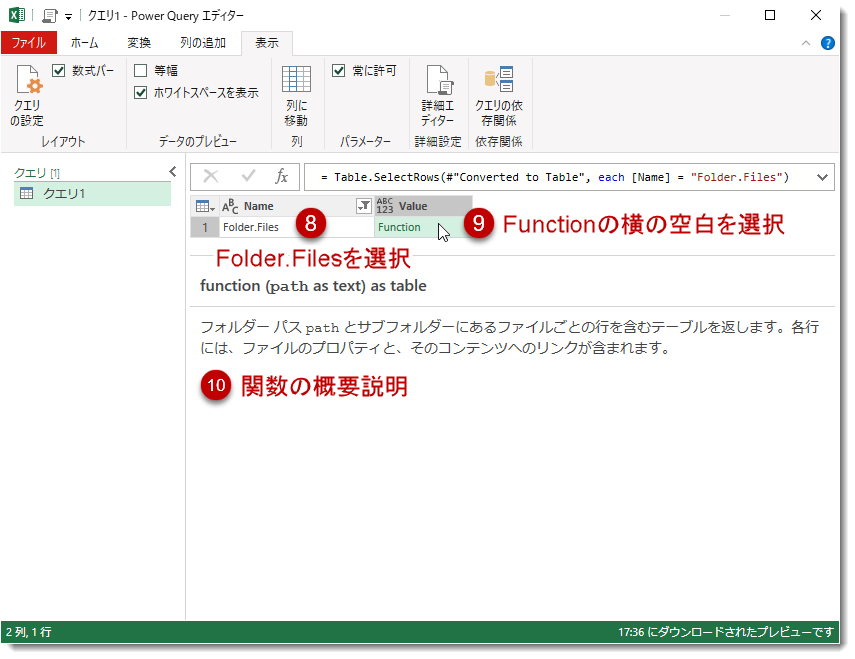Open the 詳細エディター (Advanced Editor)
The width and height of the screenshot is (855, 659).
(x=439, y=90)
